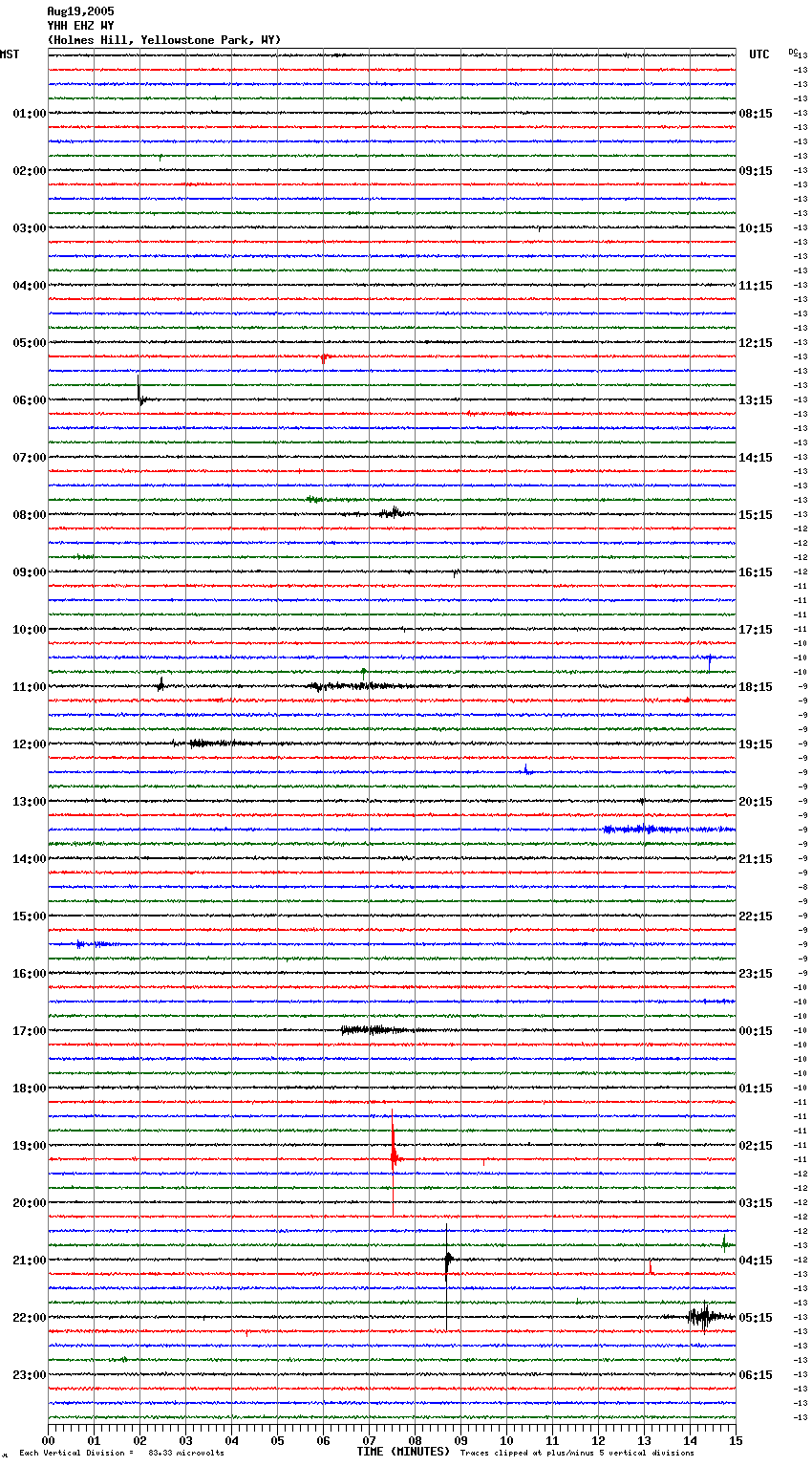Click the 09:15 UTC row label
812x1466 pixels.
point(756,171)
